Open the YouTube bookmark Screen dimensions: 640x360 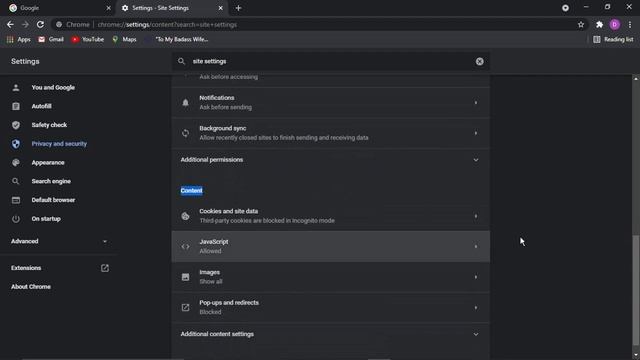[88, 39]
